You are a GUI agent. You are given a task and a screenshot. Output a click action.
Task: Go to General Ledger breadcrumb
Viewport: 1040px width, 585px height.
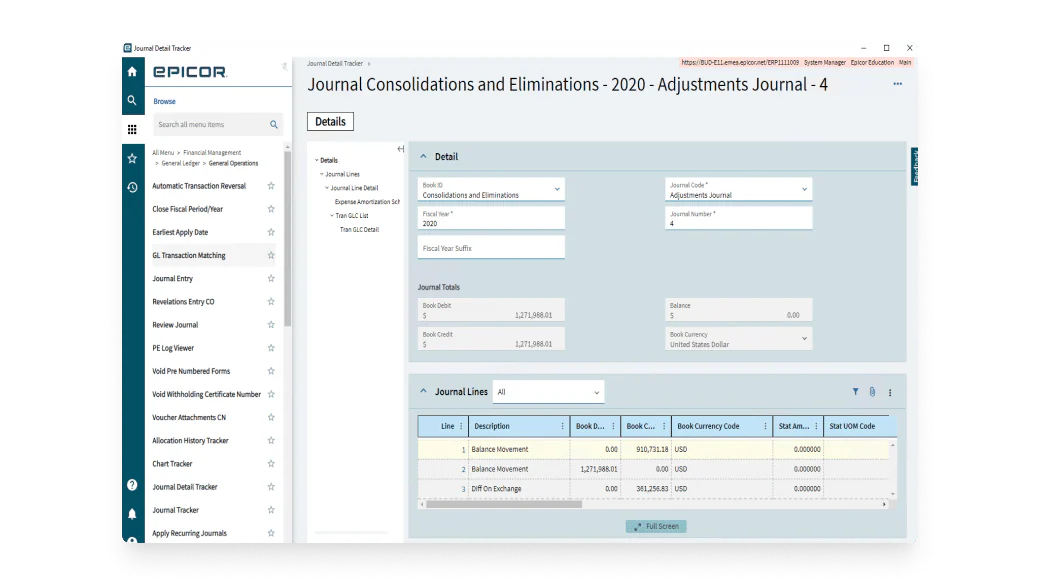tap(180, 163)
